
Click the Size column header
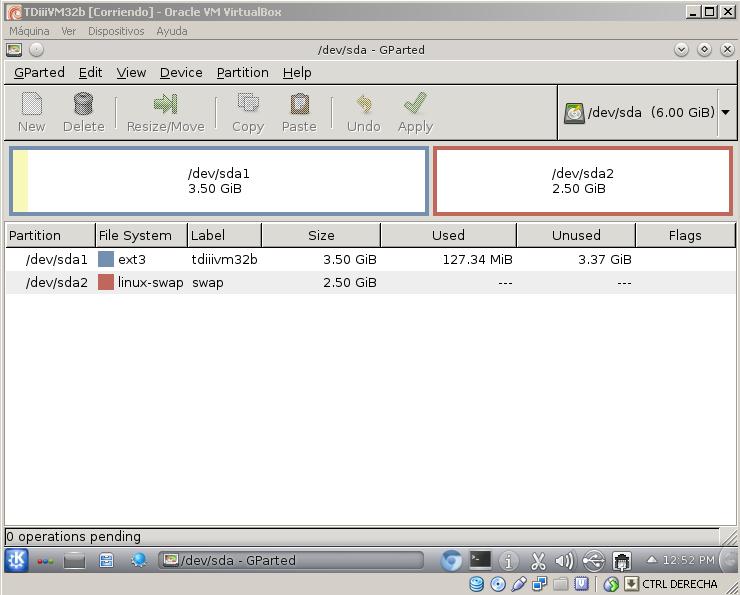point(321,235)
